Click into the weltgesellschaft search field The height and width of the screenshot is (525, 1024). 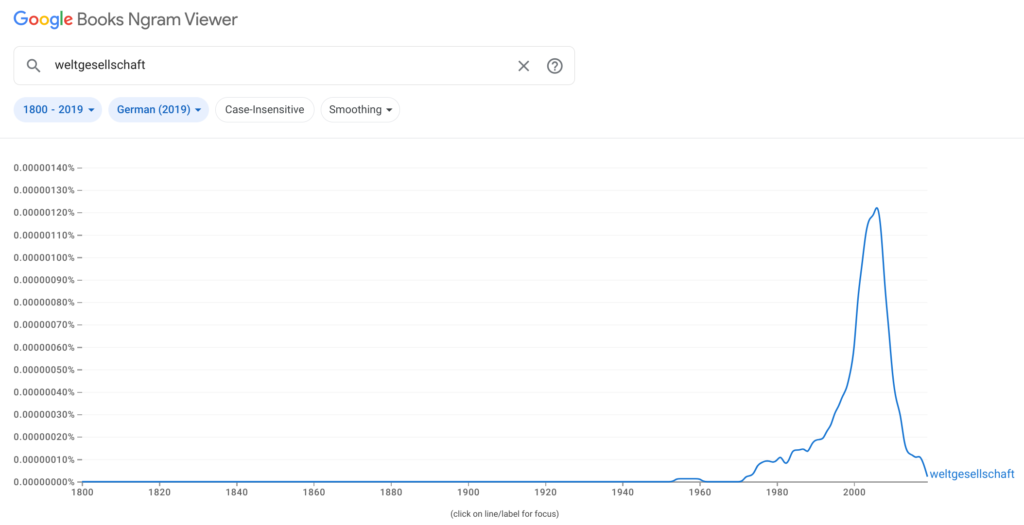[280, 66]
